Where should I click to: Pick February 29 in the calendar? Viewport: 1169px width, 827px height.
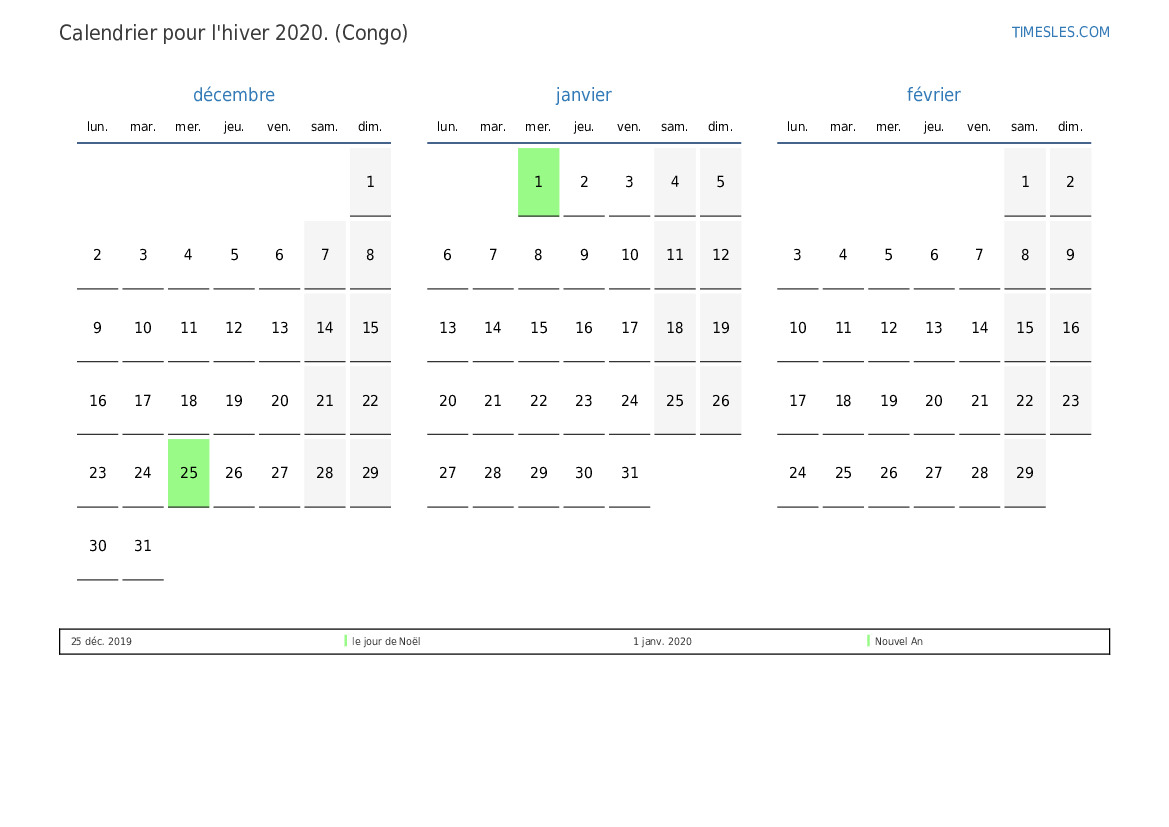1024,473
